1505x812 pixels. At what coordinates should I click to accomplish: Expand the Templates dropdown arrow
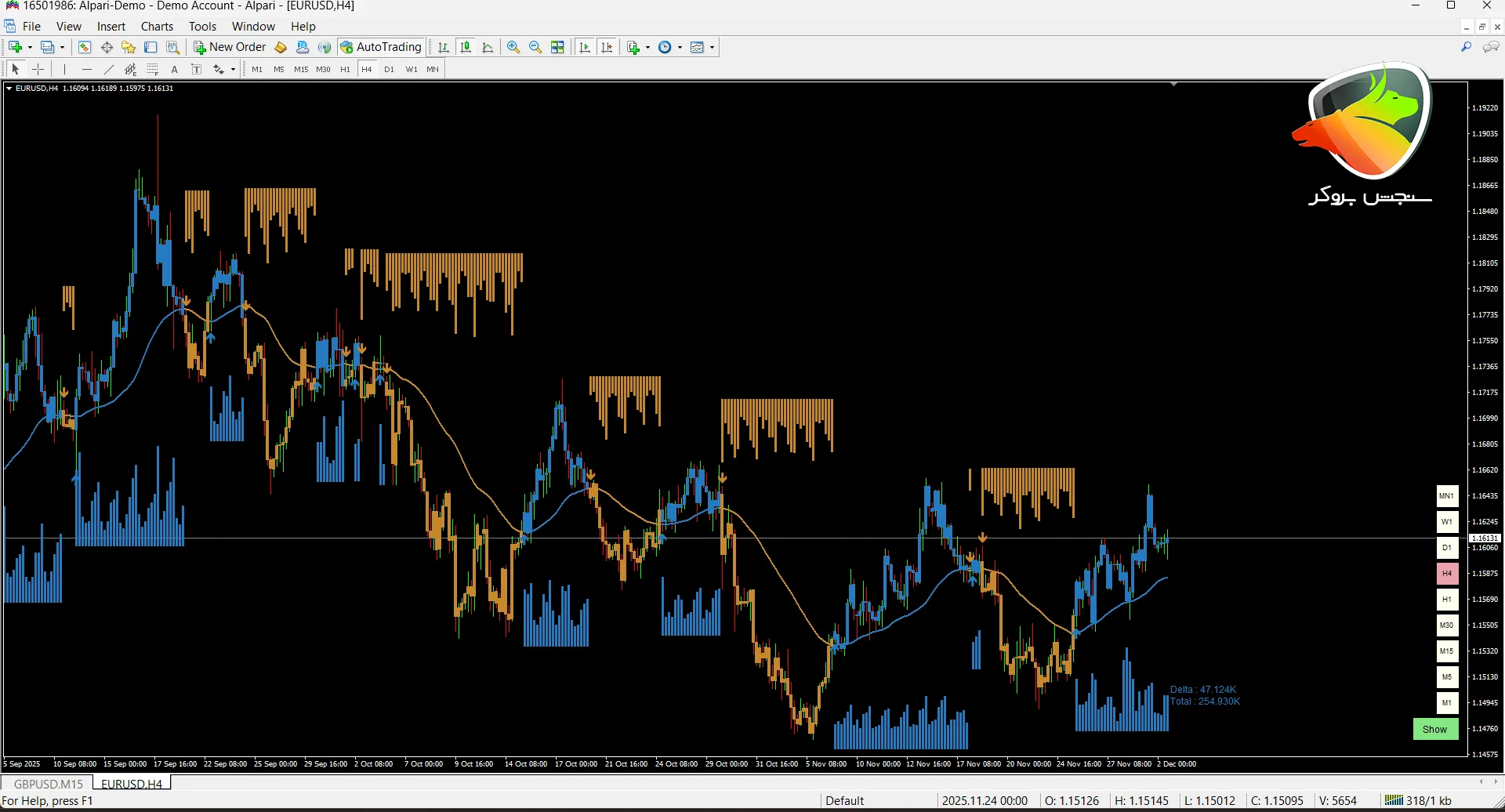click(712, 47)
